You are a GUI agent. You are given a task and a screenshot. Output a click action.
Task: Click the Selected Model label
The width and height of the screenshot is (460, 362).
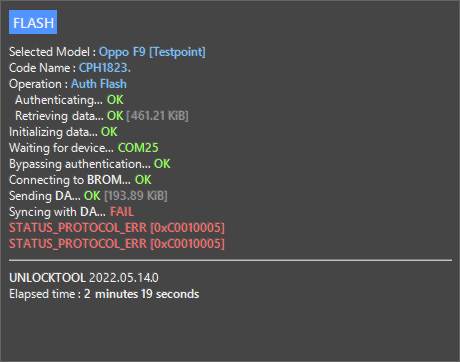click(49, 52)
